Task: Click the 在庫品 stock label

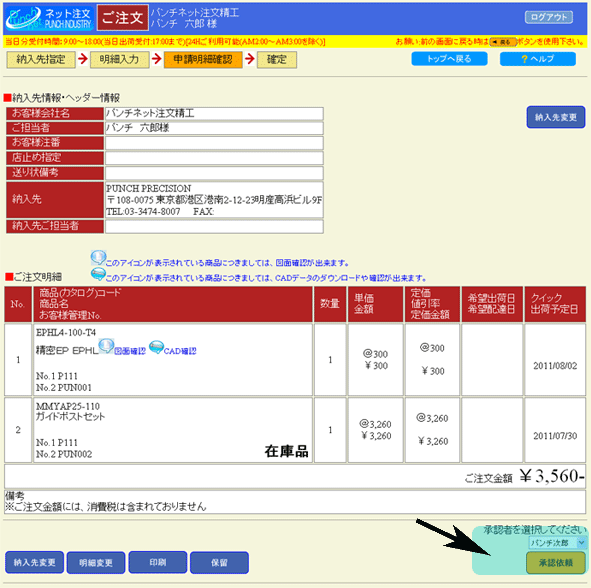Action: (x=286, y=451)
